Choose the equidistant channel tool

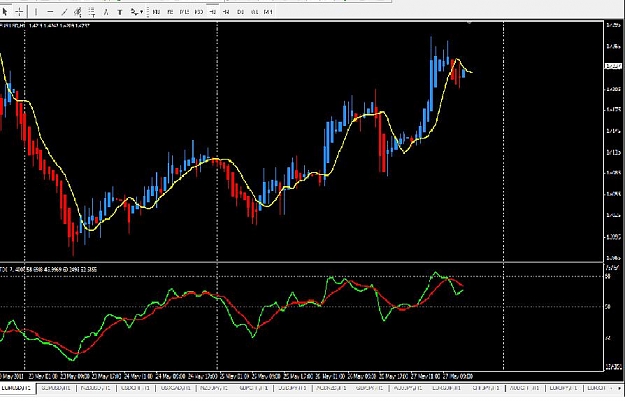point(78,12)
